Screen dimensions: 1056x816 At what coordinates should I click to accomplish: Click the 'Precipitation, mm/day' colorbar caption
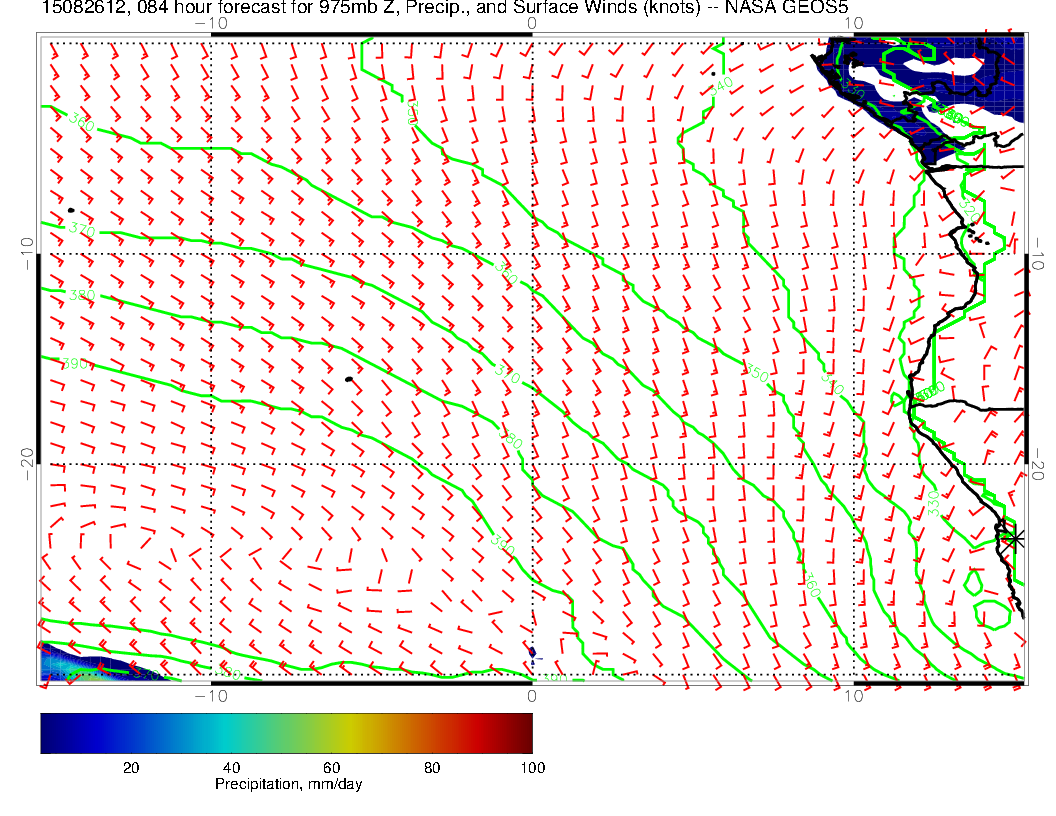coord(288,785)
